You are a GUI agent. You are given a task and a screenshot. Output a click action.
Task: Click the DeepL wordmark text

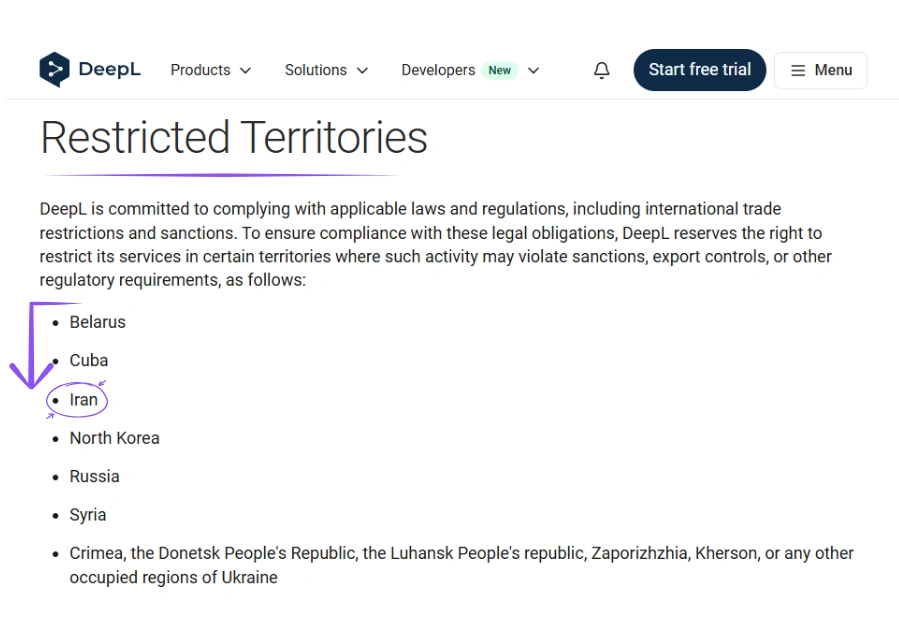[110, 69]
